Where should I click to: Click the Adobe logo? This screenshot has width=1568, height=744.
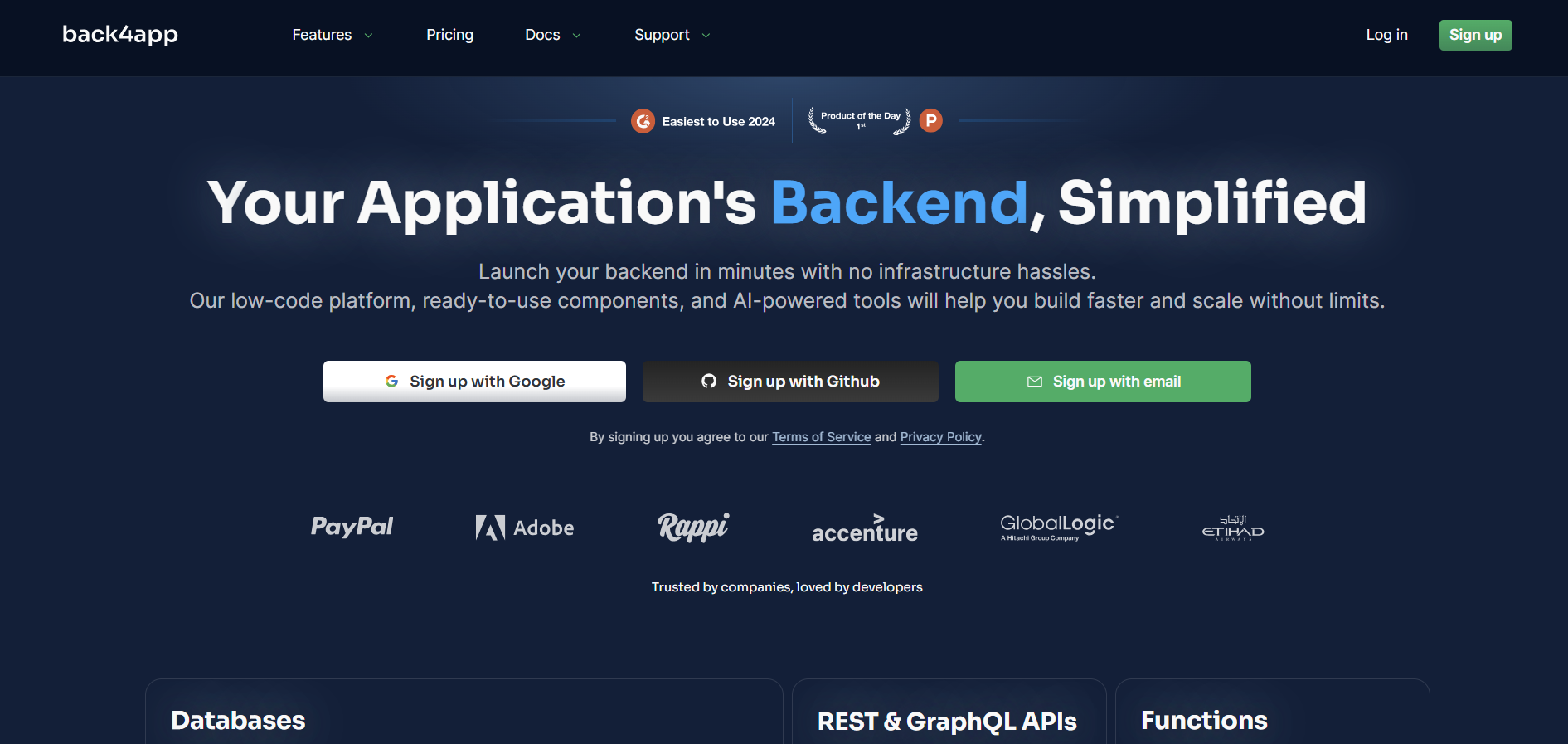pyautogui.click(x=524, y=528)
